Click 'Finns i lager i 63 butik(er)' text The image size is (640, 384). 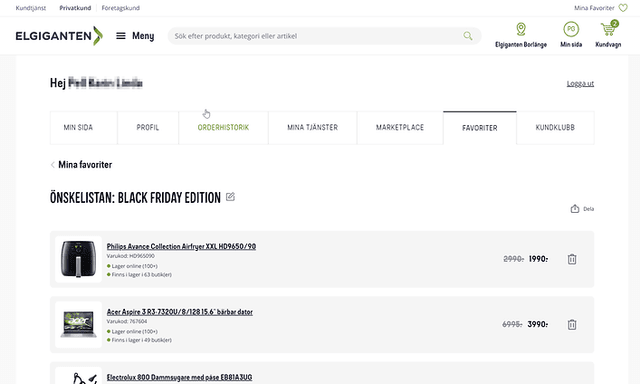point(141,275)
